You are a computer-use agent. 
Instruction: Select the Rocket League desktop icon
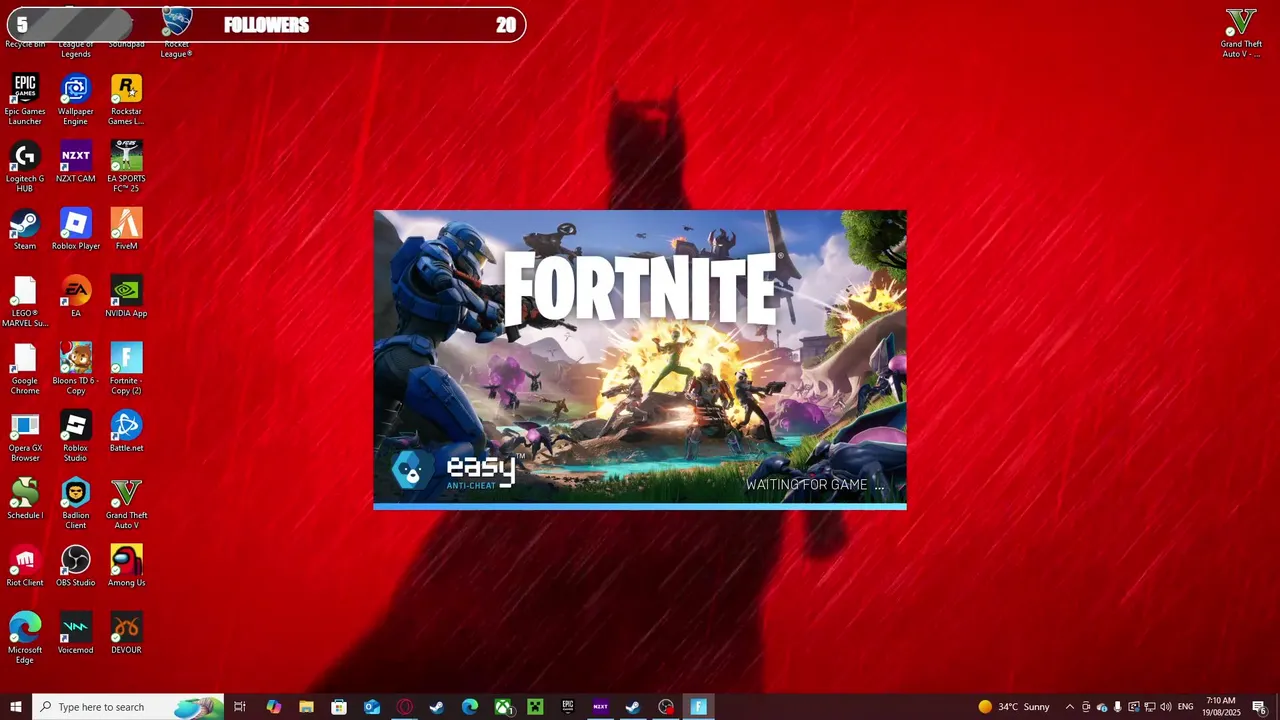177,32
